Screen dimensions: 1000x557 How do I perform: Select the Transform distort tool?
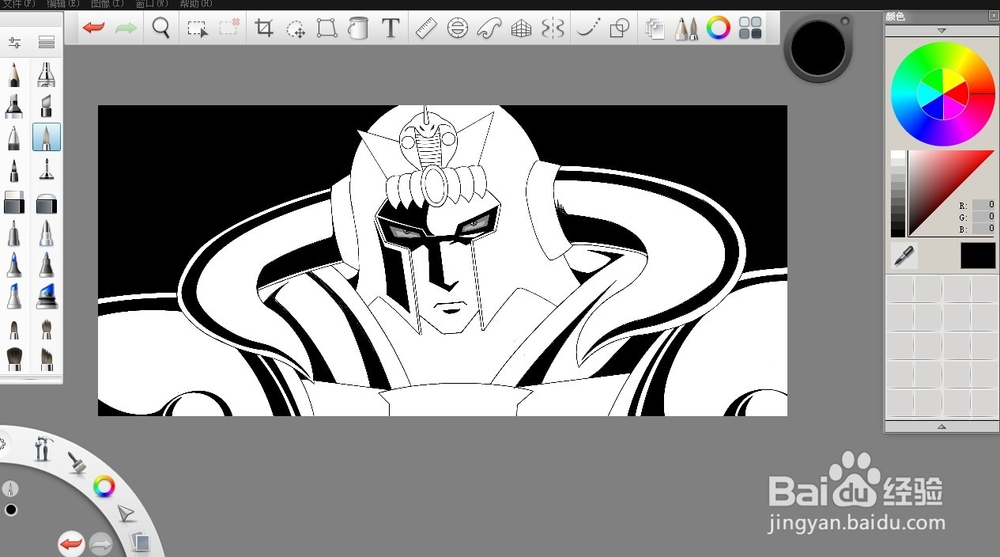pos(327,28)
